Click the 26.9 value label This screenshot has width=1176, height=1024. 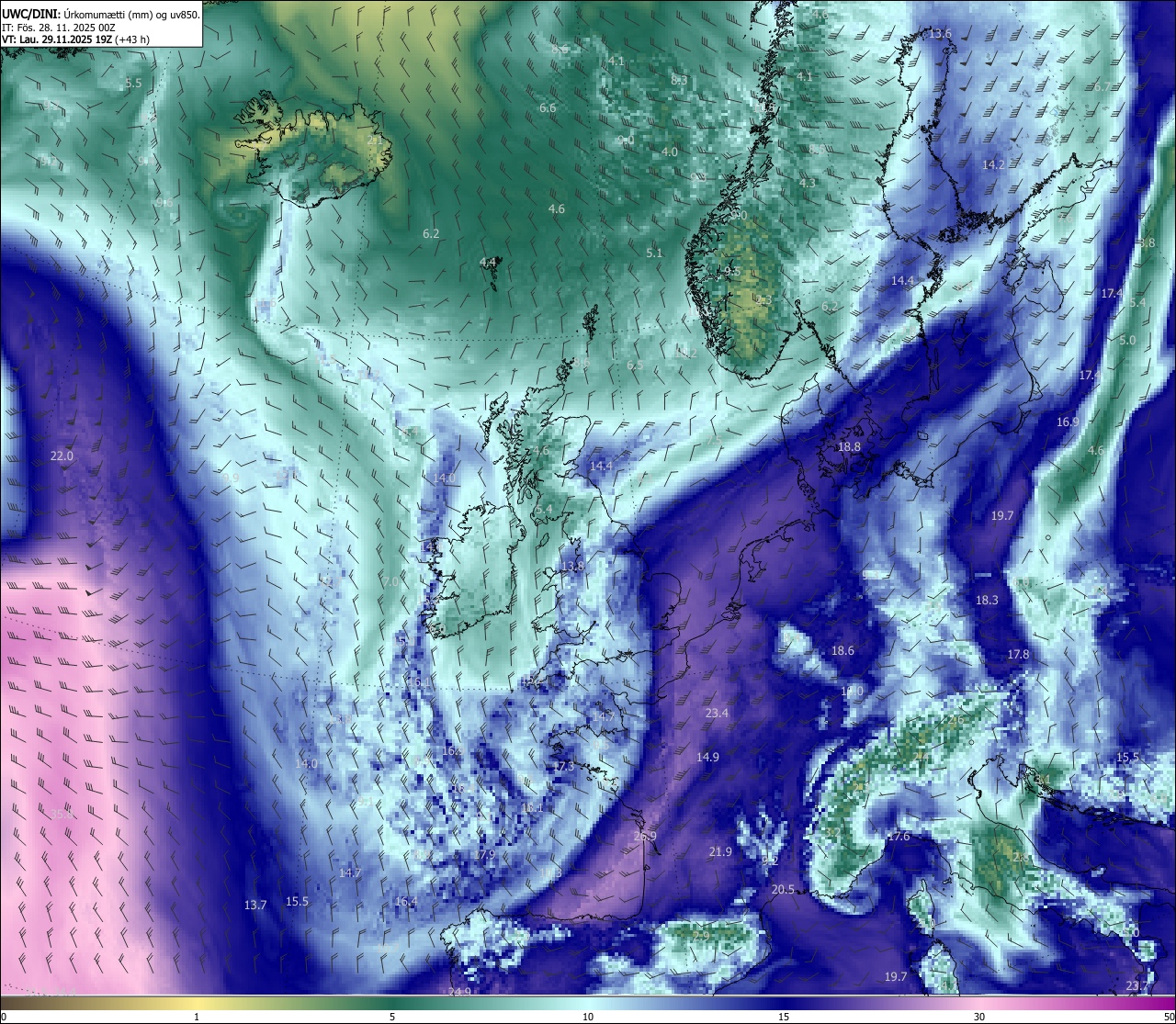click(x=645, y=836)
